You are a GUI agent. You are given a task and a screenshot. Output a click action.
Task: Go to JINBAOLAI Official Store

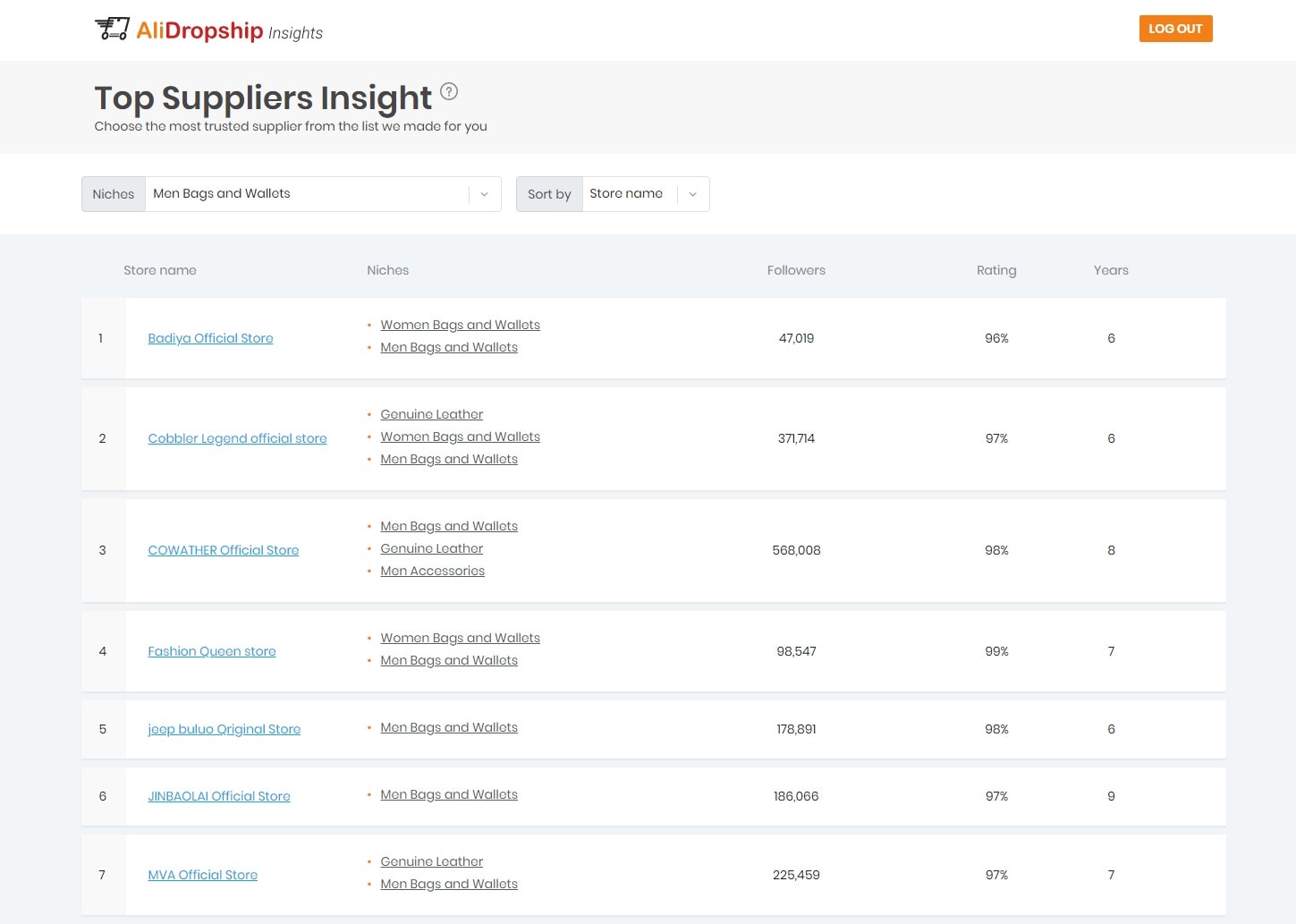click(218, 796)
